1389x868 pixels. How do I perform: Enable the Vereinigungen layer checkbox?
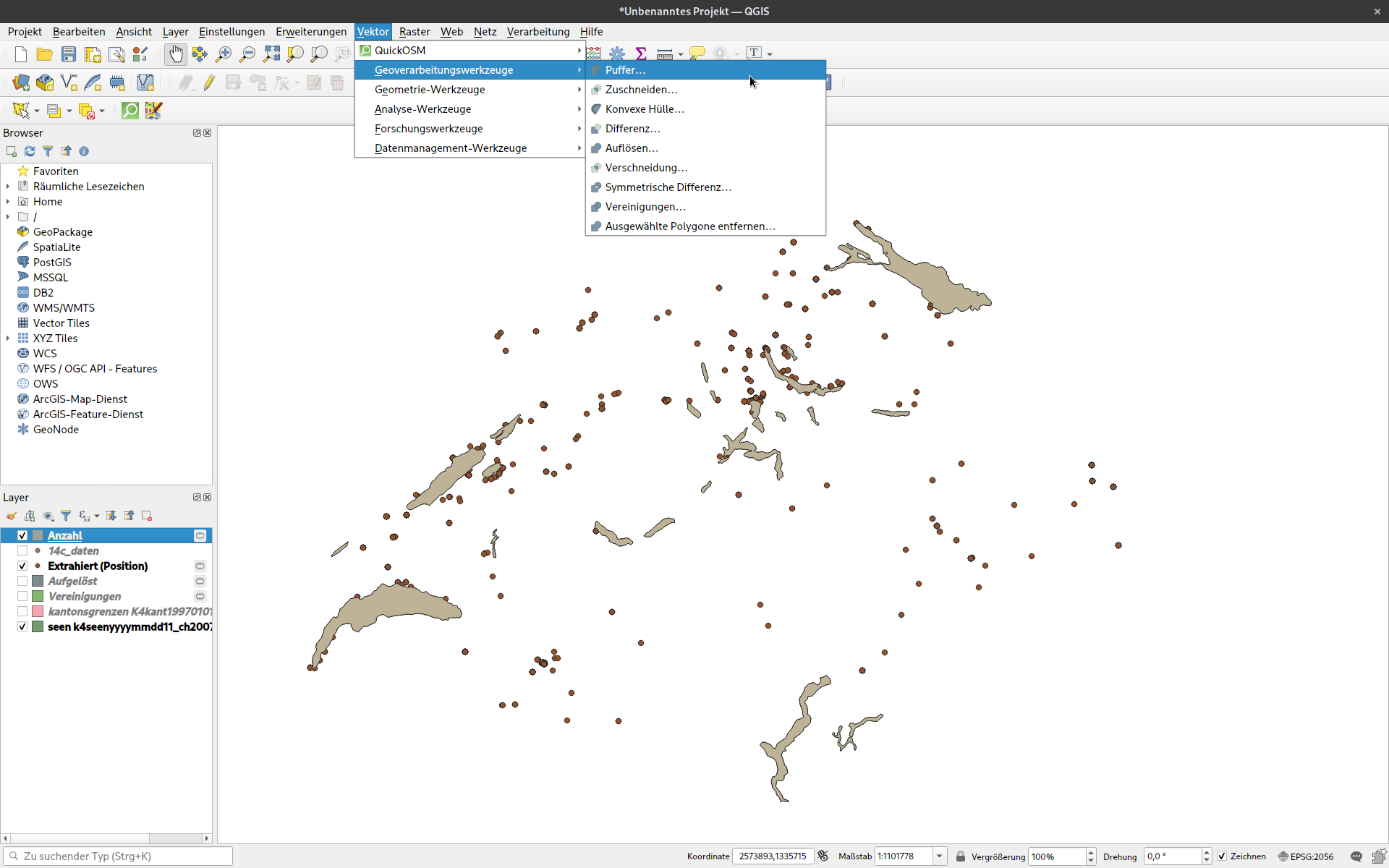(x=22, y=597)
